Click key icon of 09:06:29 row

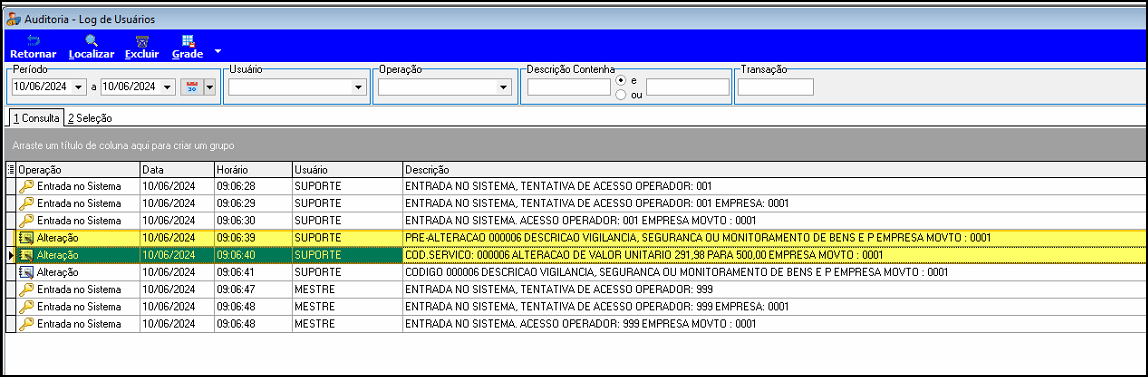(26, 203)
